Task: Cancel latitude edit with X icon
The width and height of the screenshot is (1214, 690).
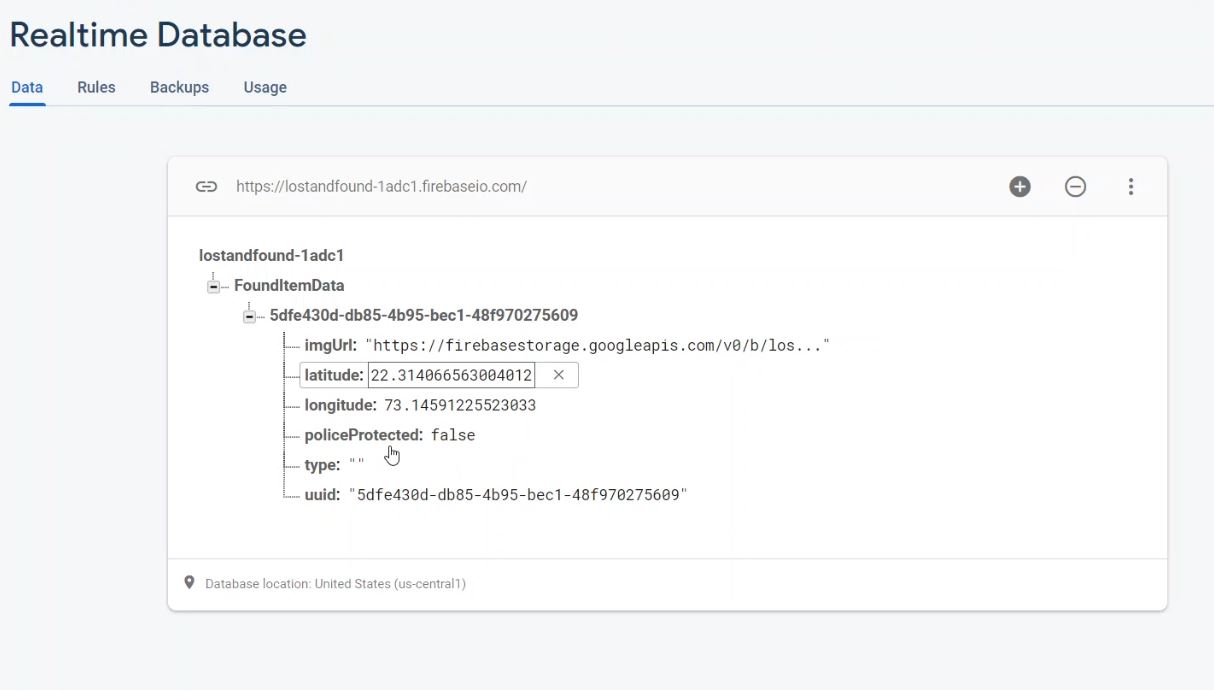Action: click(x=559, y=375)
